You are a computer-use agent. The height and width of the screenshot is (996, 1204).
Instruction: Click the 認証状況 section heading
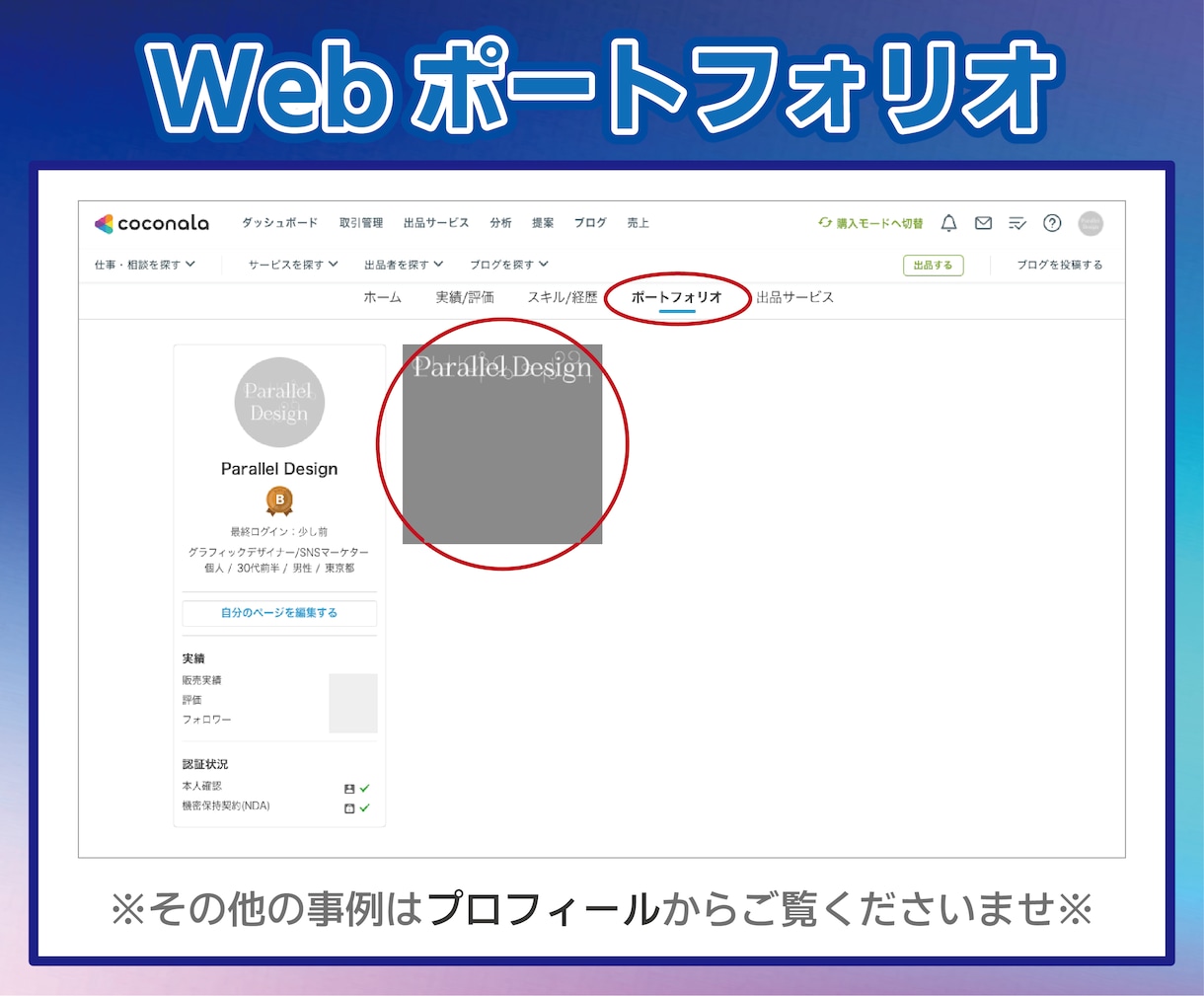coord(205,764)
